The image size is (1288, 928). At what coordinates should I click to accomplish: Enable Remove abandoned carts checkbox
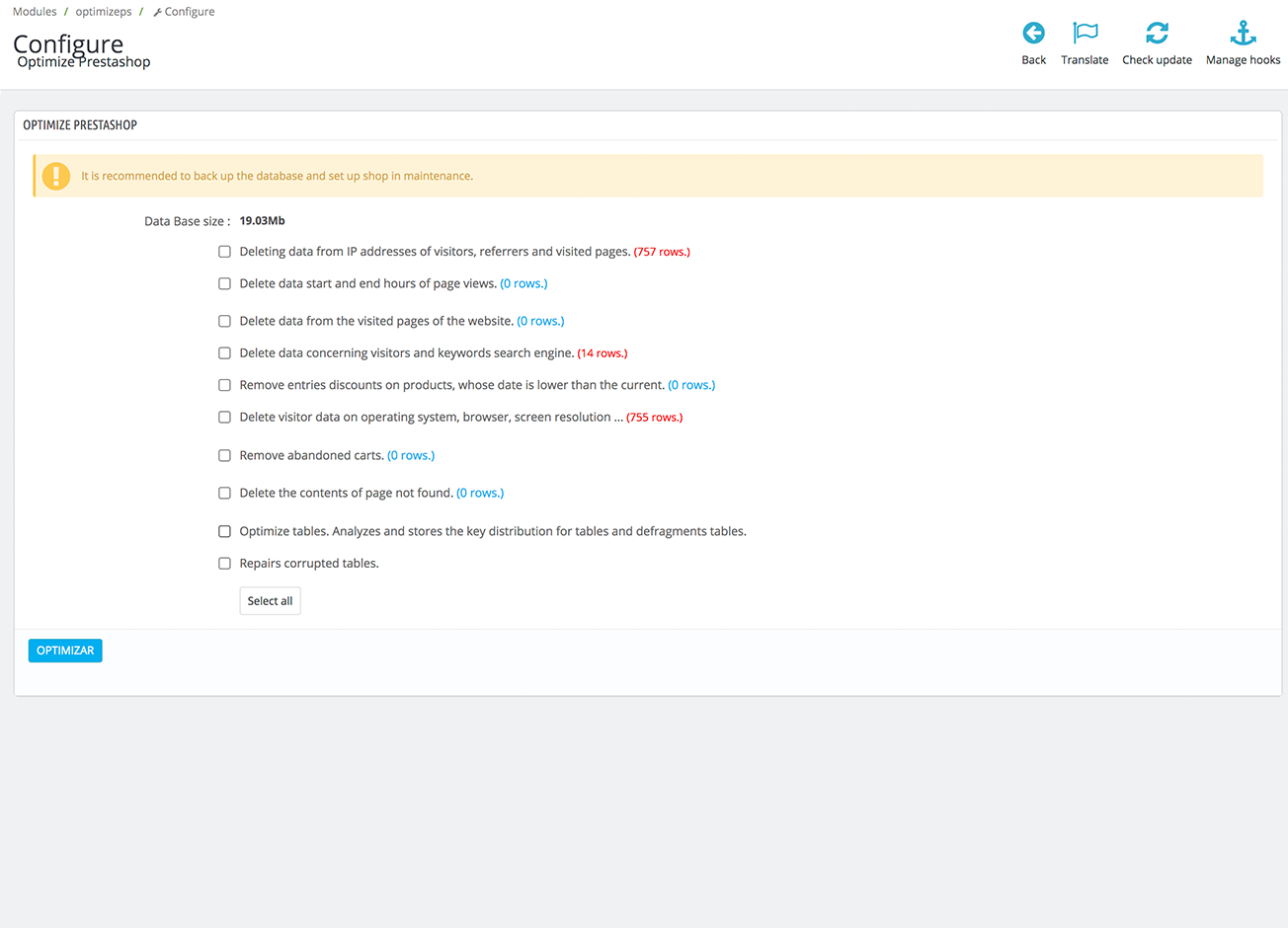point(224,456)
